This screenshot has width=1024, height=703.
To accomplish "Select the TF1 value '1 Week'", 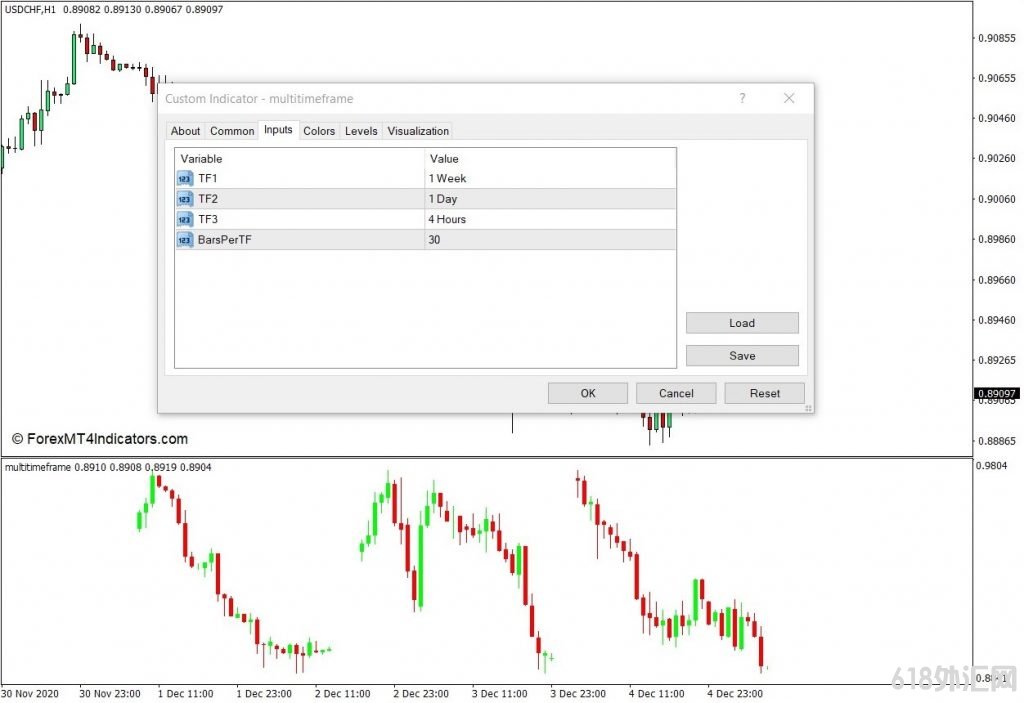I will tap(448, 179).
